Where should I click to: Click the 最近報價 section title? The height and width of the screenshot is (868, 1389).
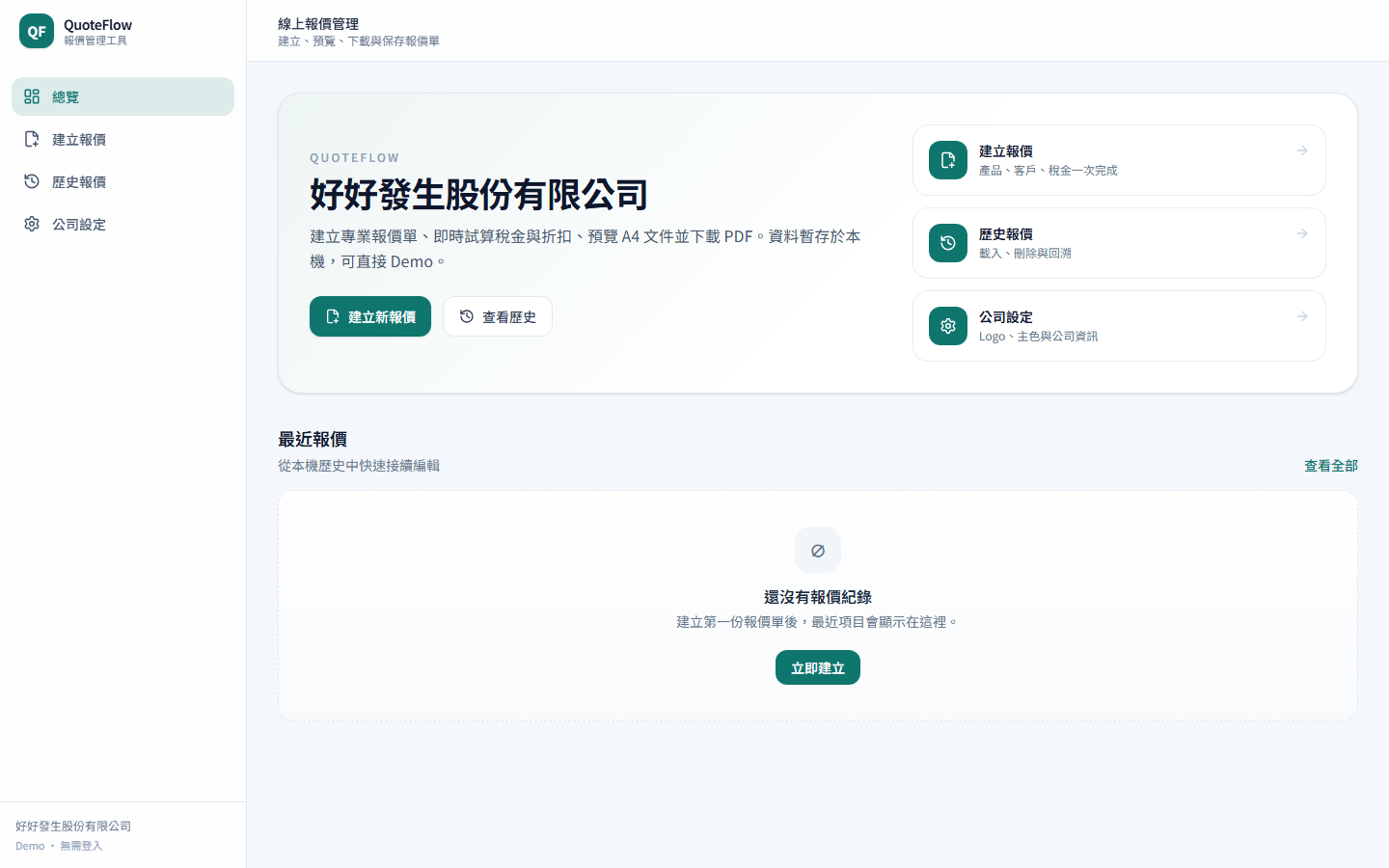[313, 439]
